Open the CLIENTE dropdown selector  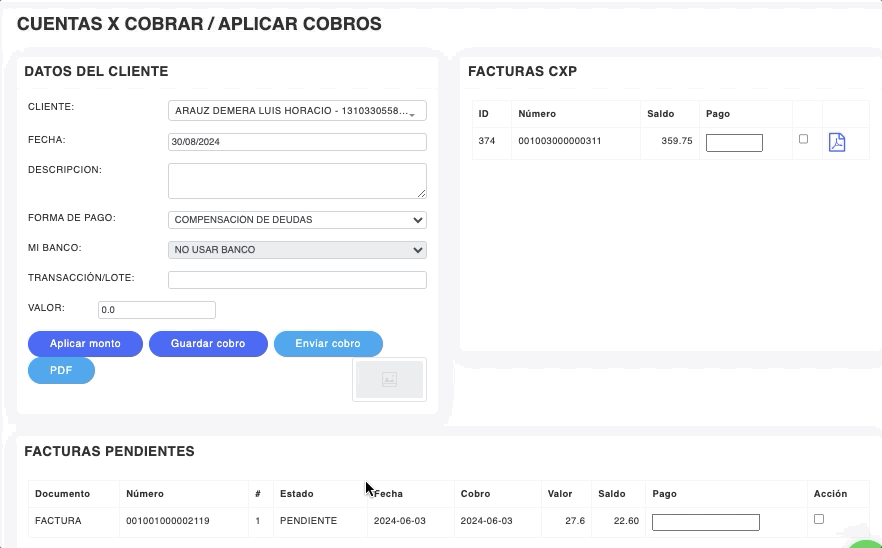click(297, 111)
